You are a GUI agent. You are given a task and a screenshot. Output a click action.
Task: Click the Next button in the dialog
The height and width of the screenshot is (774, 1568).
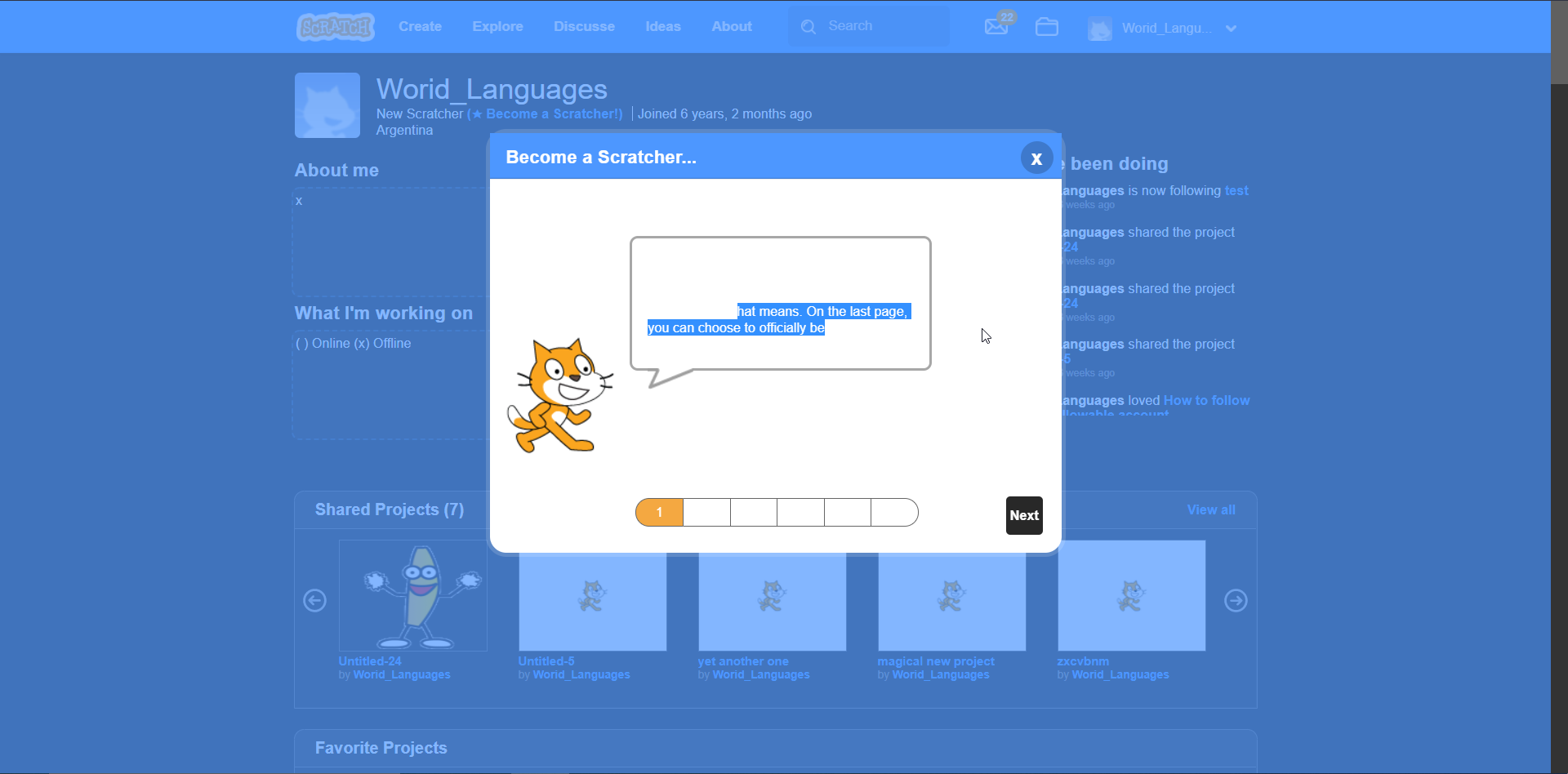(1024, 515)
